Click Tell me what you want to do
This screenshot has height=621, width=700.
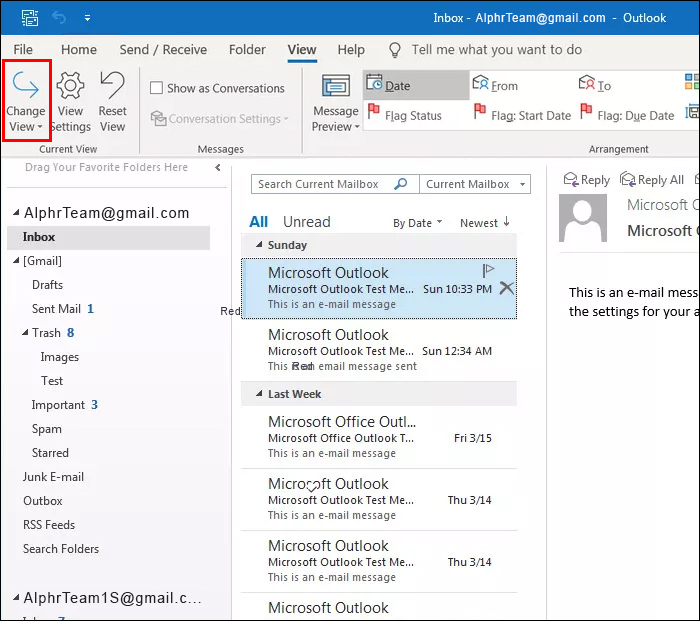(496, 49)
